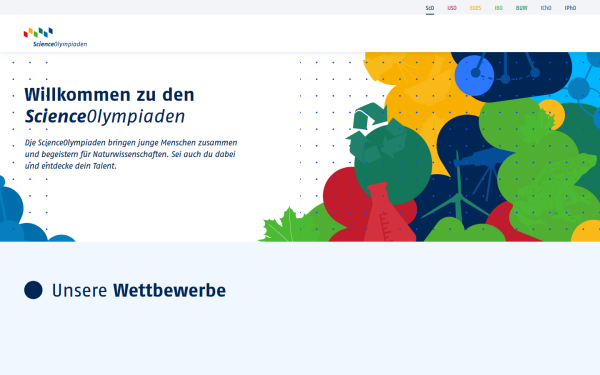Screen dimensions: 600x375
Task: Switch to the IChO tab
Action: coord(546,8)
